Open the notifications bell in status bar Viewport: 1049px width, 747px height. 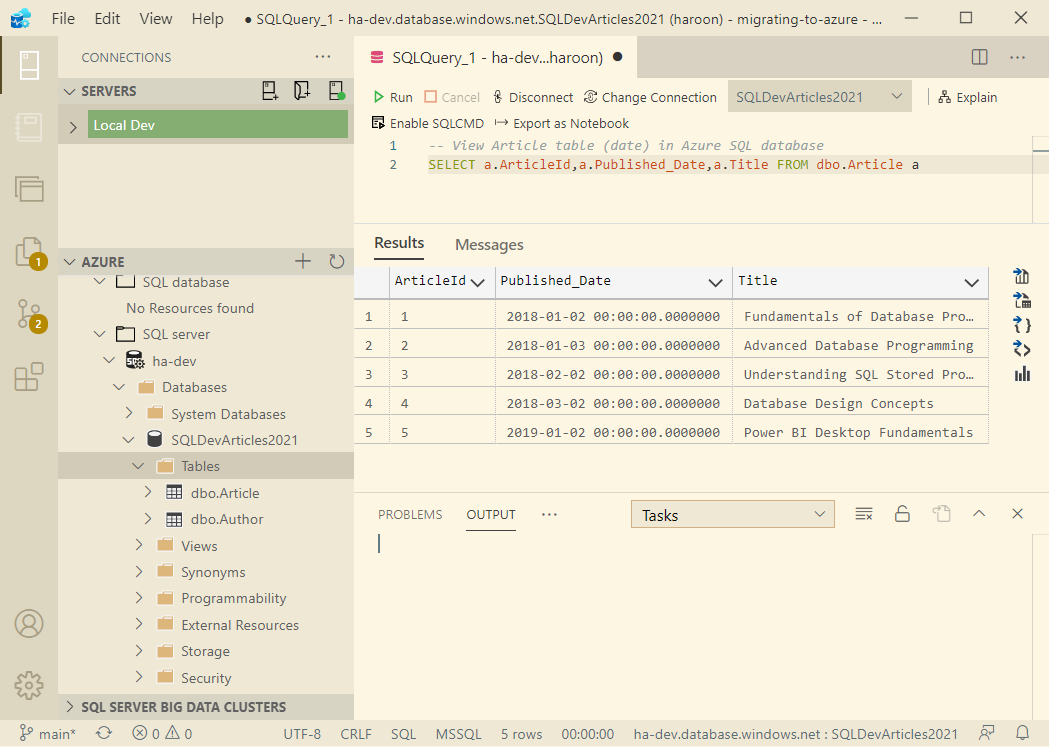[1022, 734]
